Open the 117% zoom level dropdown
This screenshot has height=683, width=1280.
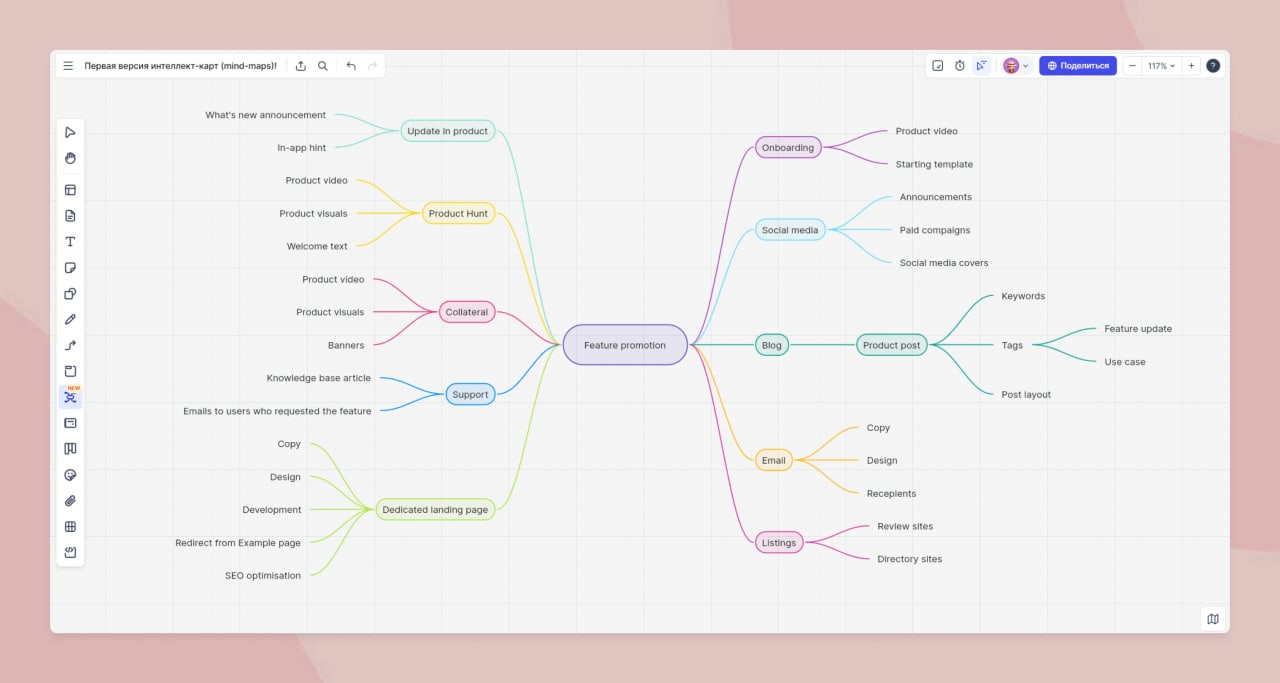pos(1161,66)
